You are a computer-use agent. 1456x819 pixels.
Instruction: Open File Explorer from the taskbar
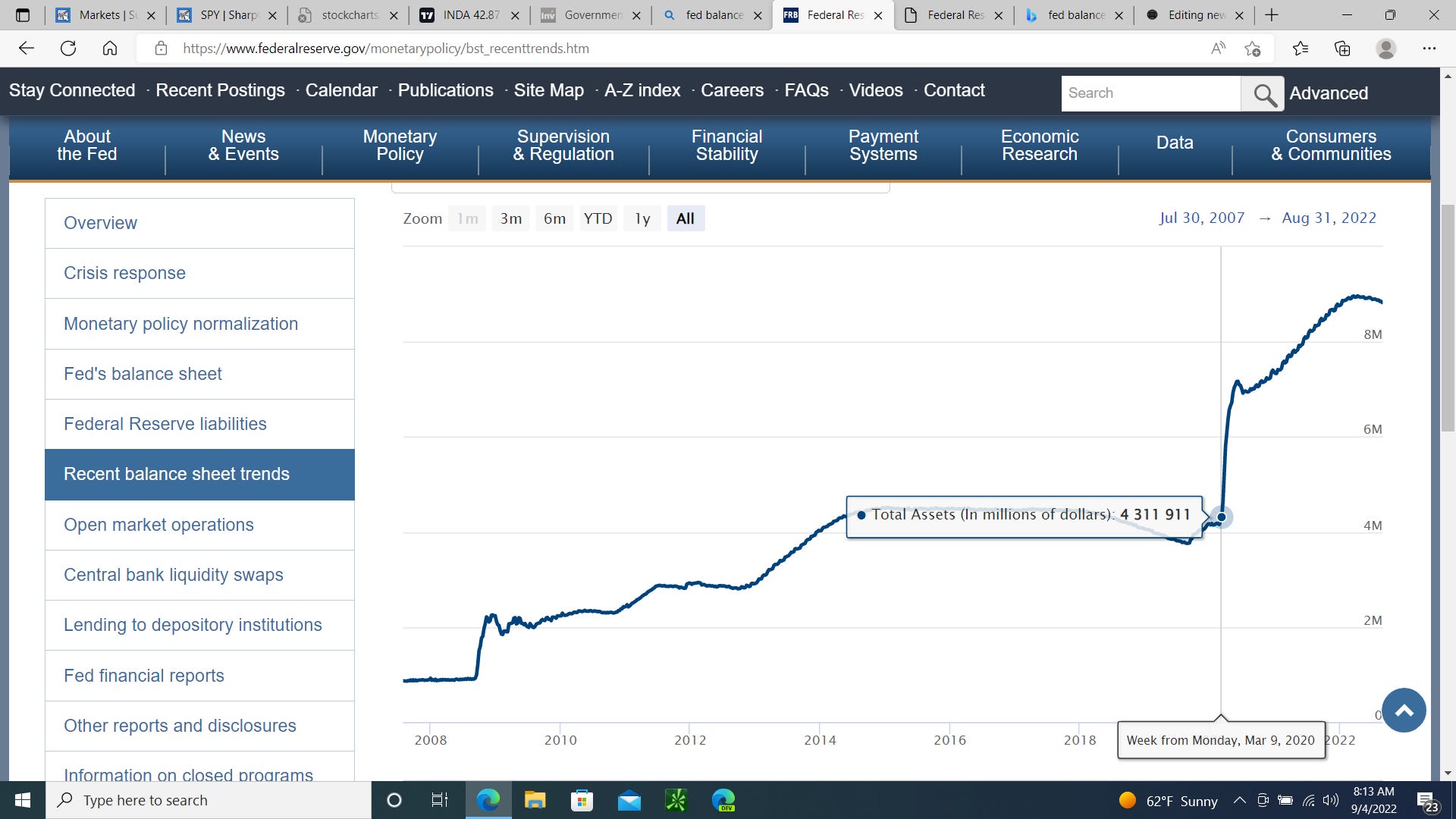pyautogui.click(x=535, y=800)
